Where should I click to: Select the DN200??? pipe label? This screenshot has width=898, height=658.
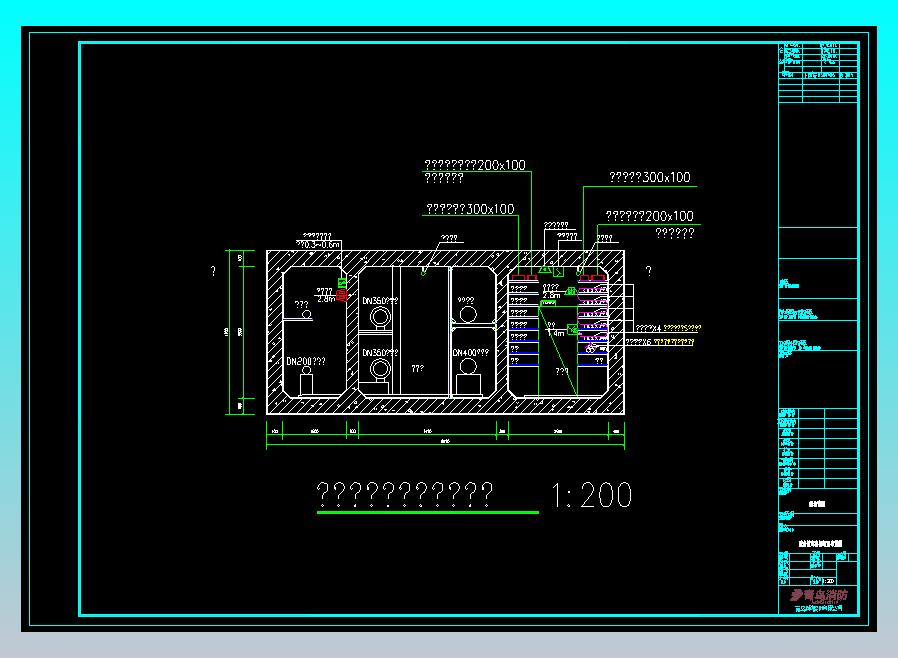(x=306, y=361)
